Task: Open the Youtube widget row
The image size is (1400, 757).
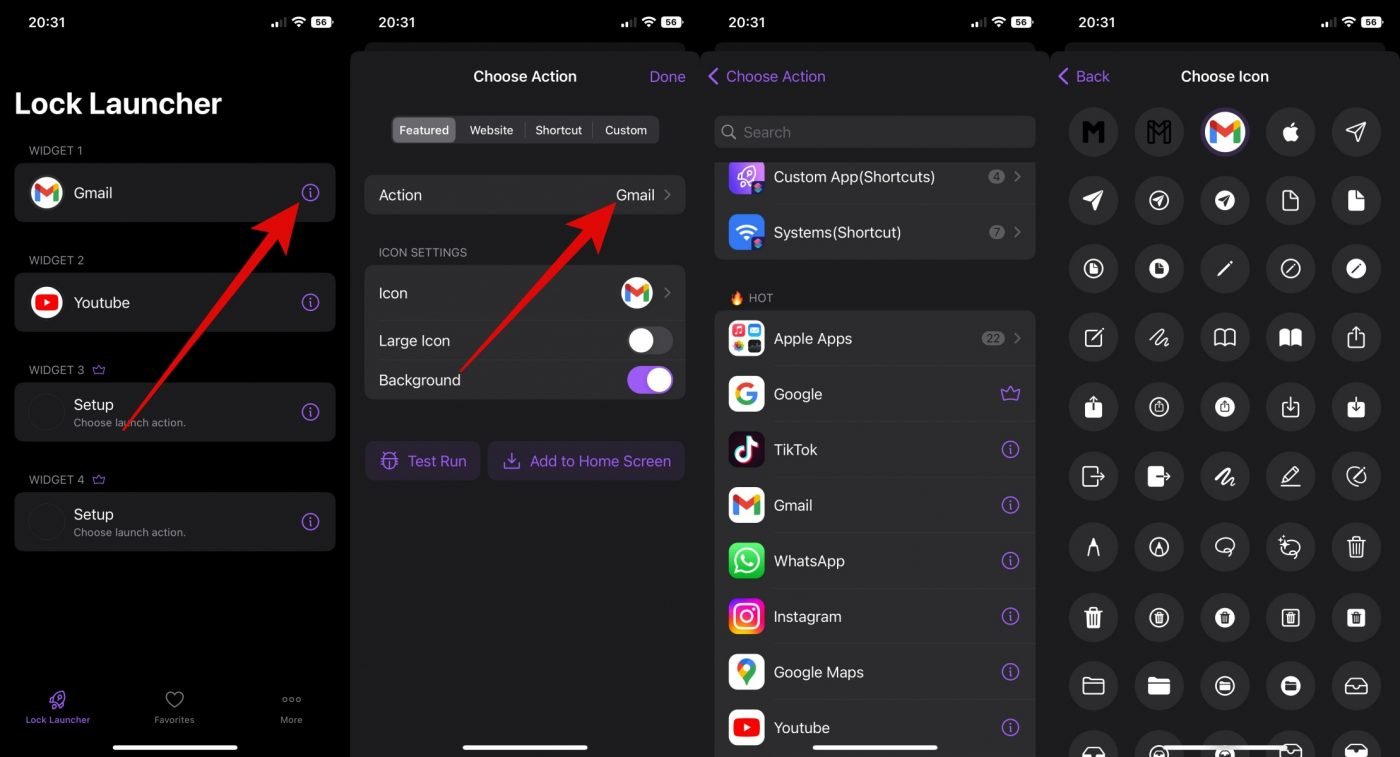Action: 175,302
